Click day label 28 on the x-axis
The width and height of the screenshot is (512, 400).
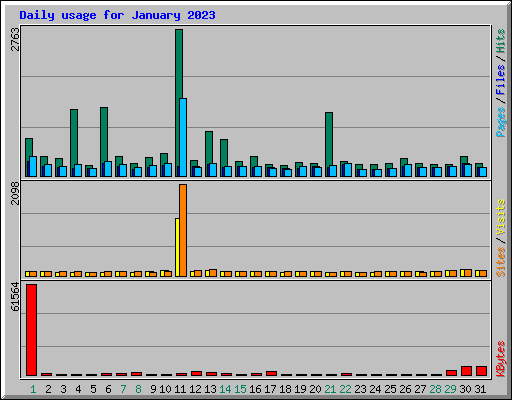[435, 389]
